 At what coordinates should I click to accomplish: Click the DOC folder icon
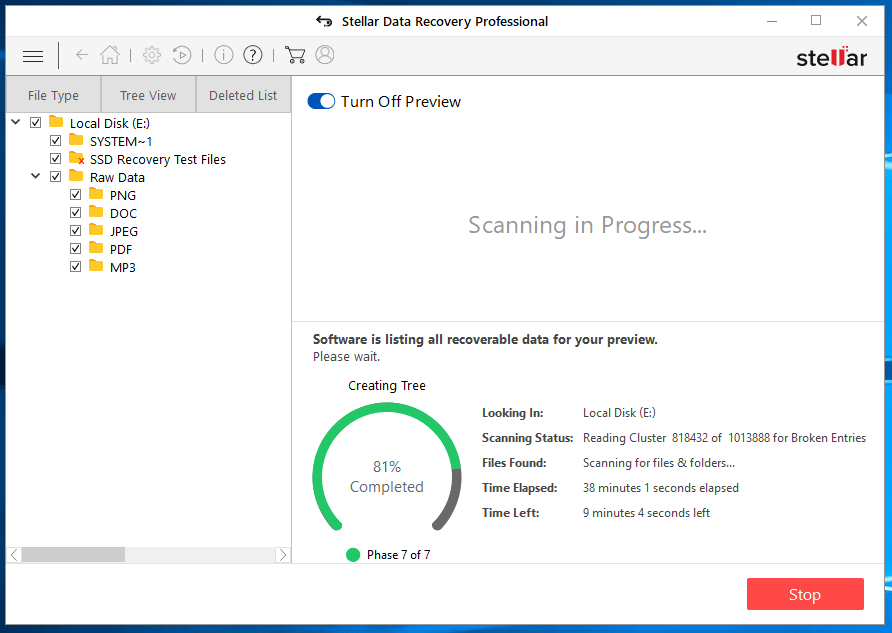pos(96,212)
